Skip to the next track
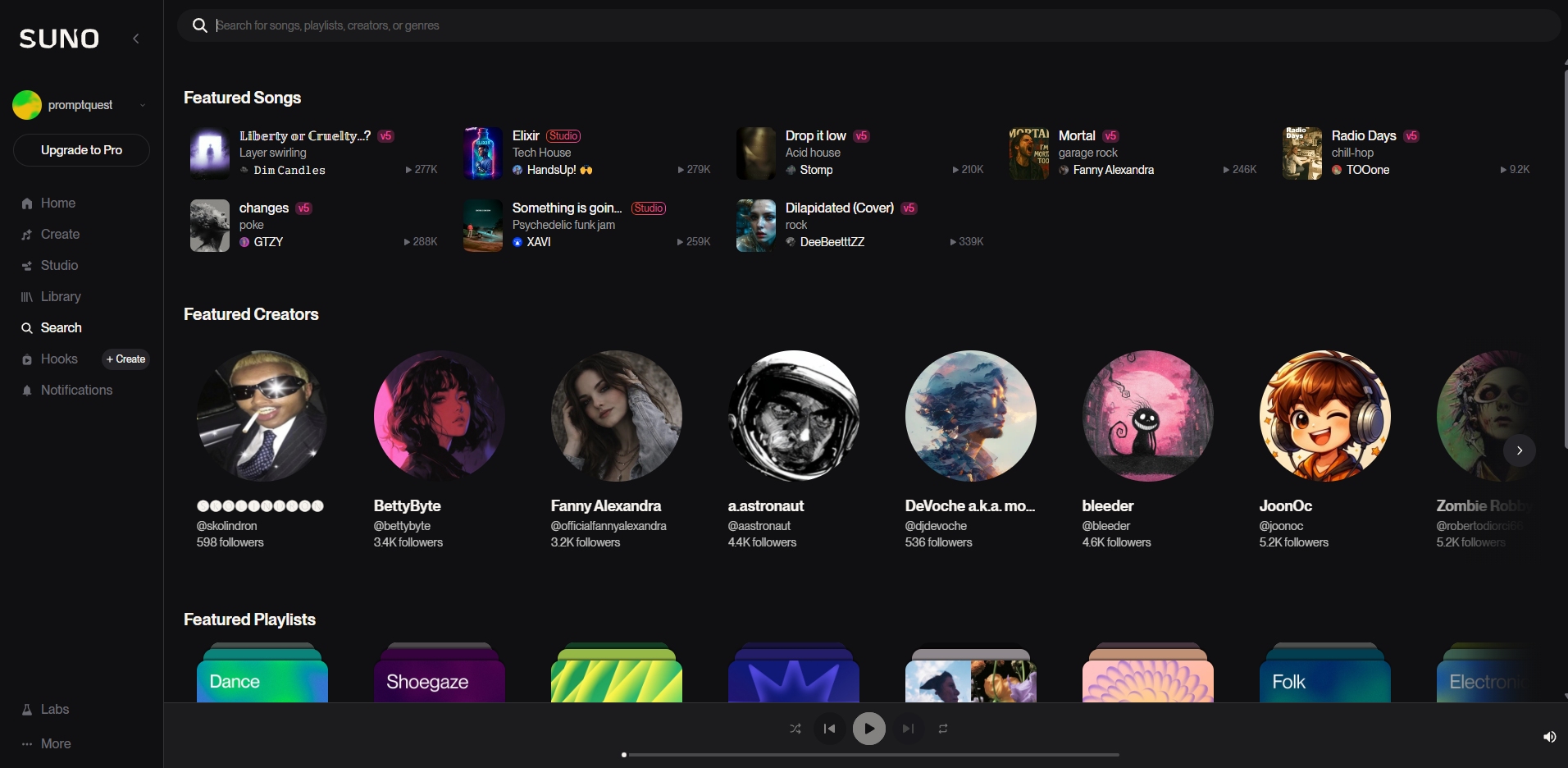This screenshot has width=1568, height=768. [908, 729]
